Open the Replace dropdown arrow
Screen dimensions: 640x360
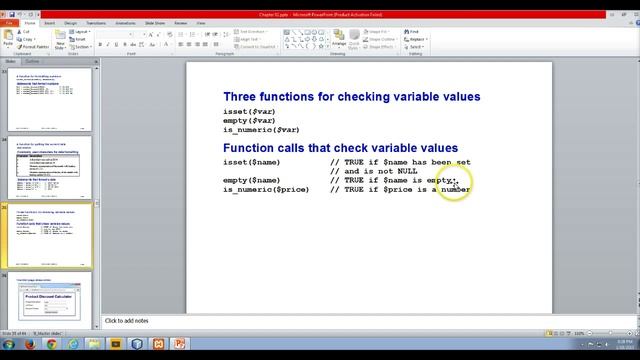tap(427, 39)
